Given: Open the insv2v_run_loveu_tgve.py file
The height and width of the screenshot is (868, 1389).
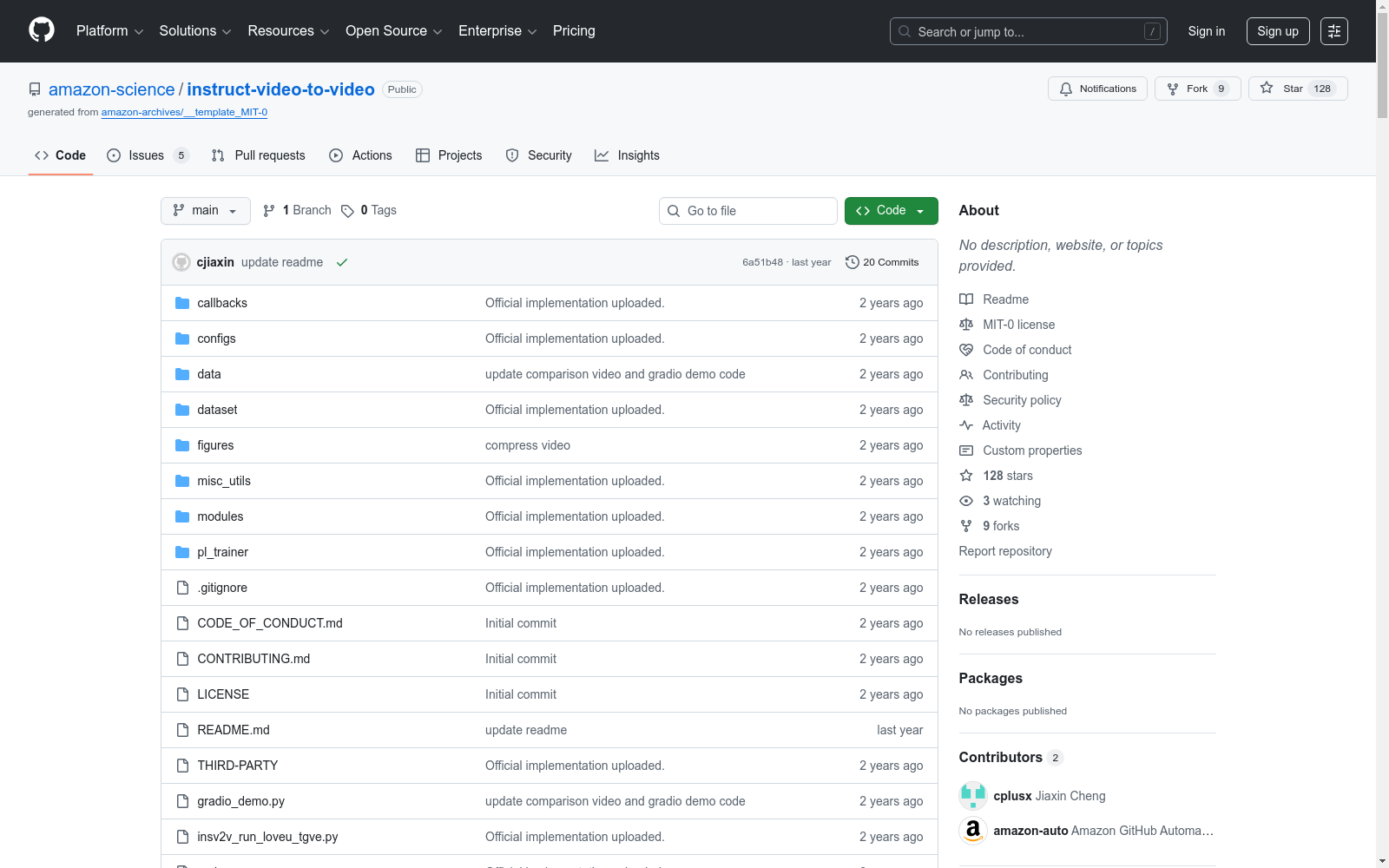Looking at the screenshot, I should tap(267, 837).
